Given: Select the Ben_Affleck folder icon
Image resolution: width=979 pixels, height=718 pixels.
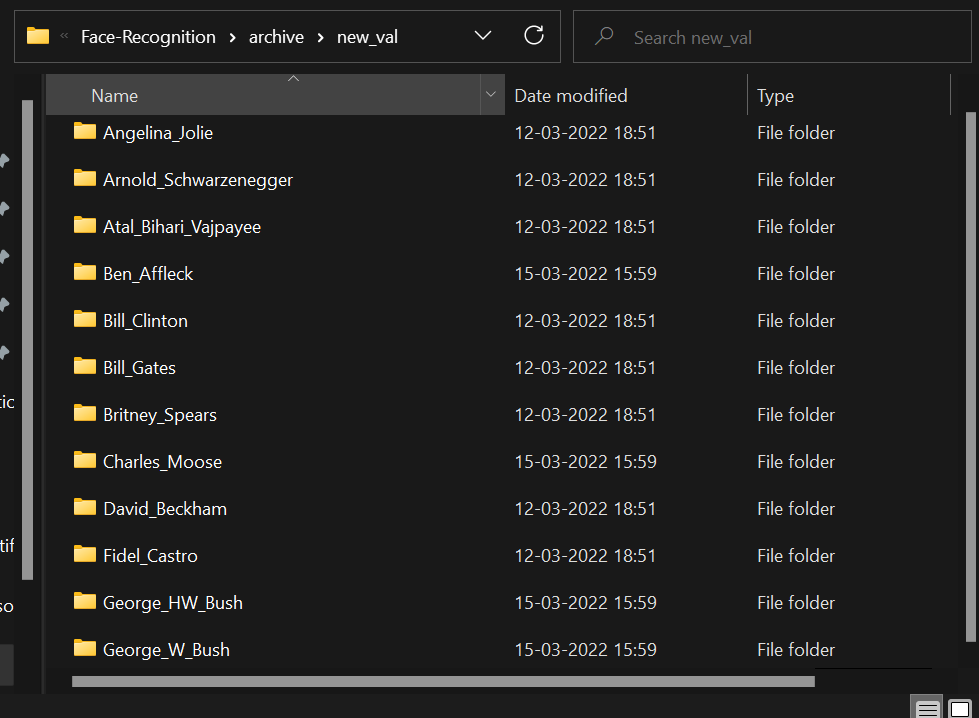Looking at the screenshot, I should [85, 272].
